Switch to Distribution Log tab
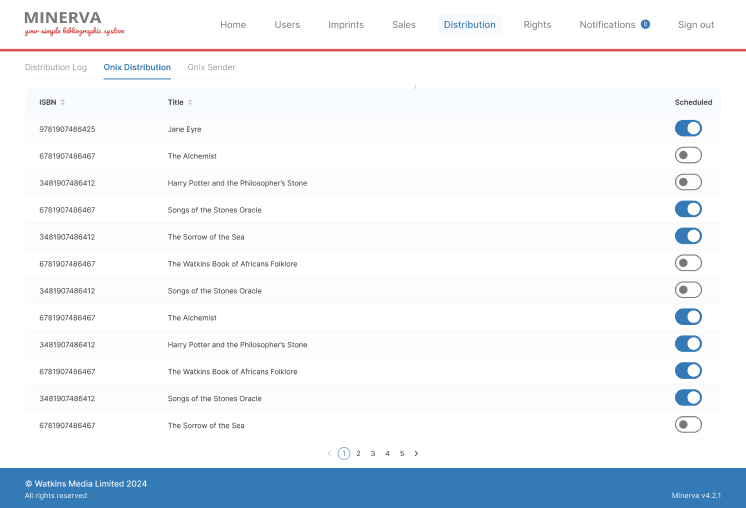 pos(55,67)
